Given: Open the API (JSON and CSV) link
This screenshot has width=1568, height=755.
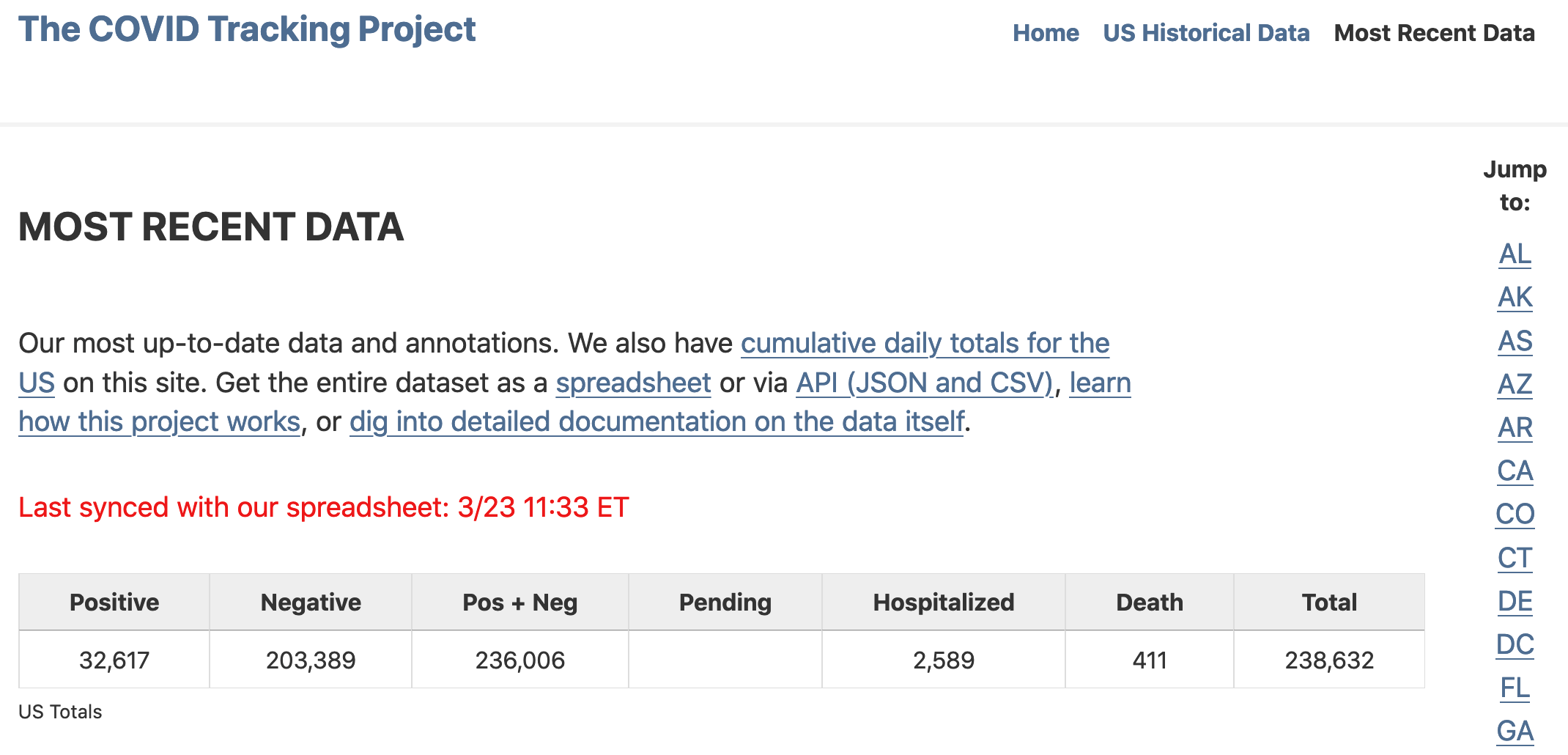Looking at the screenshot, I should click(925, 383).
